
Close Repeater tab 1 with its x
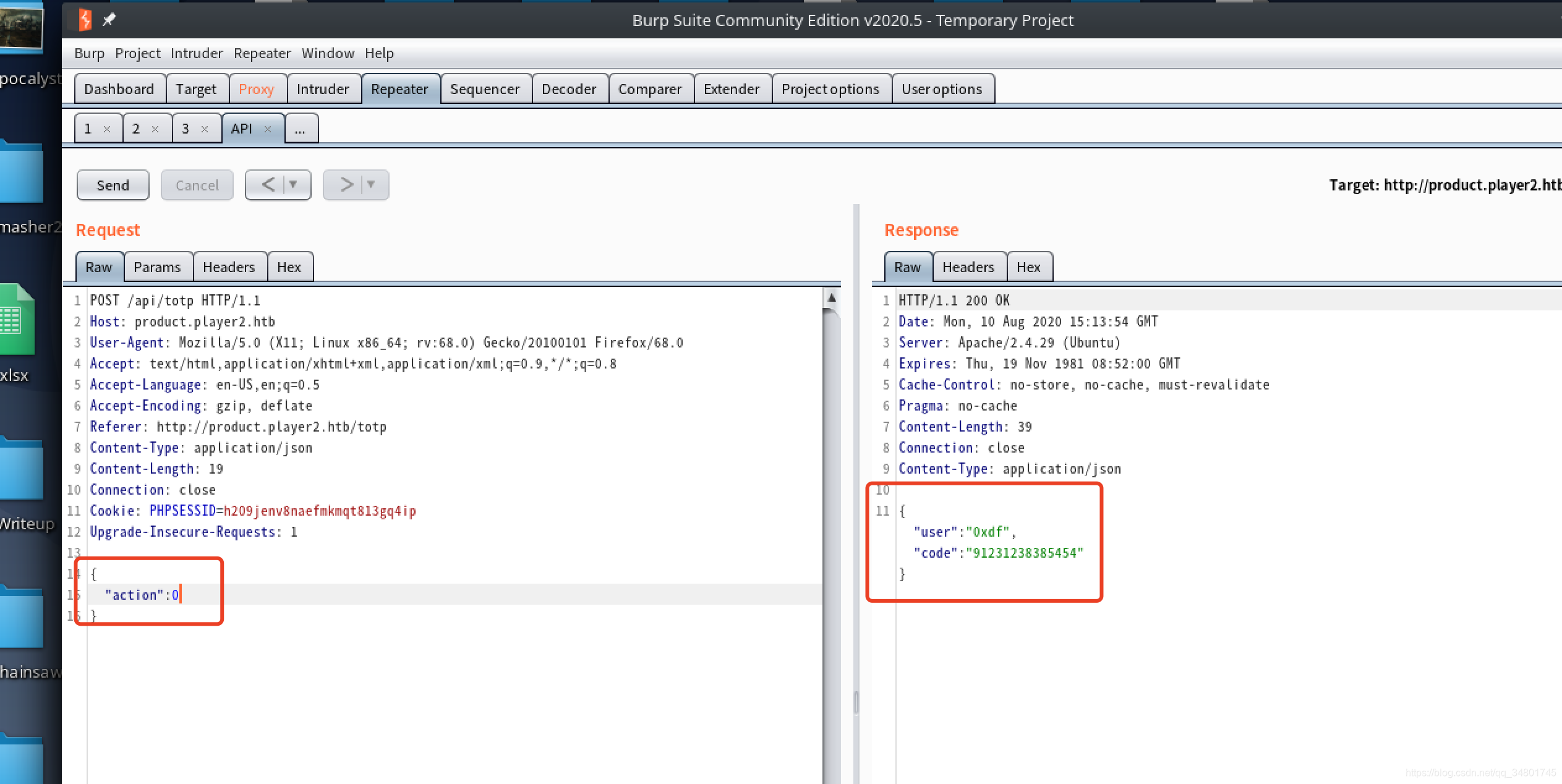[107, 129]
